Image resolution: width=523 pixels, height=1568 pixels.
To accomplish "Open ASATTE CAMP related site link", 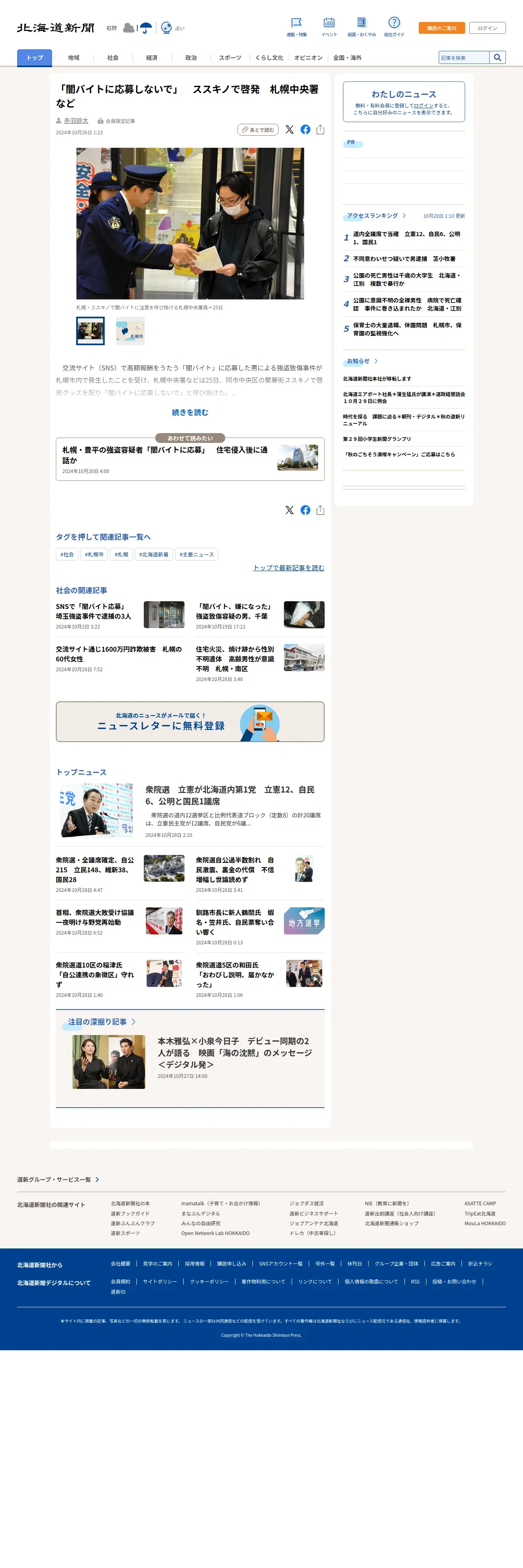I will click(x=480, y=1203).
